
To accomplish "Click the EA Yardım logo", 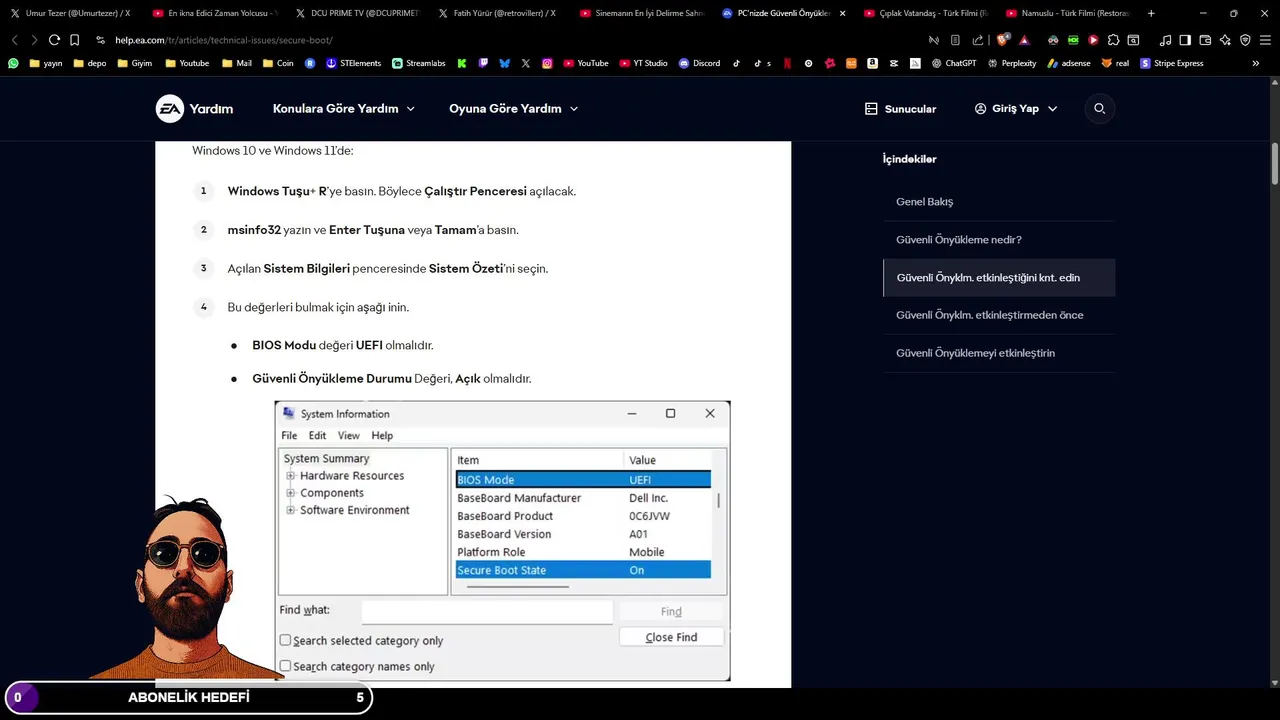I will [x=194, y=108].
